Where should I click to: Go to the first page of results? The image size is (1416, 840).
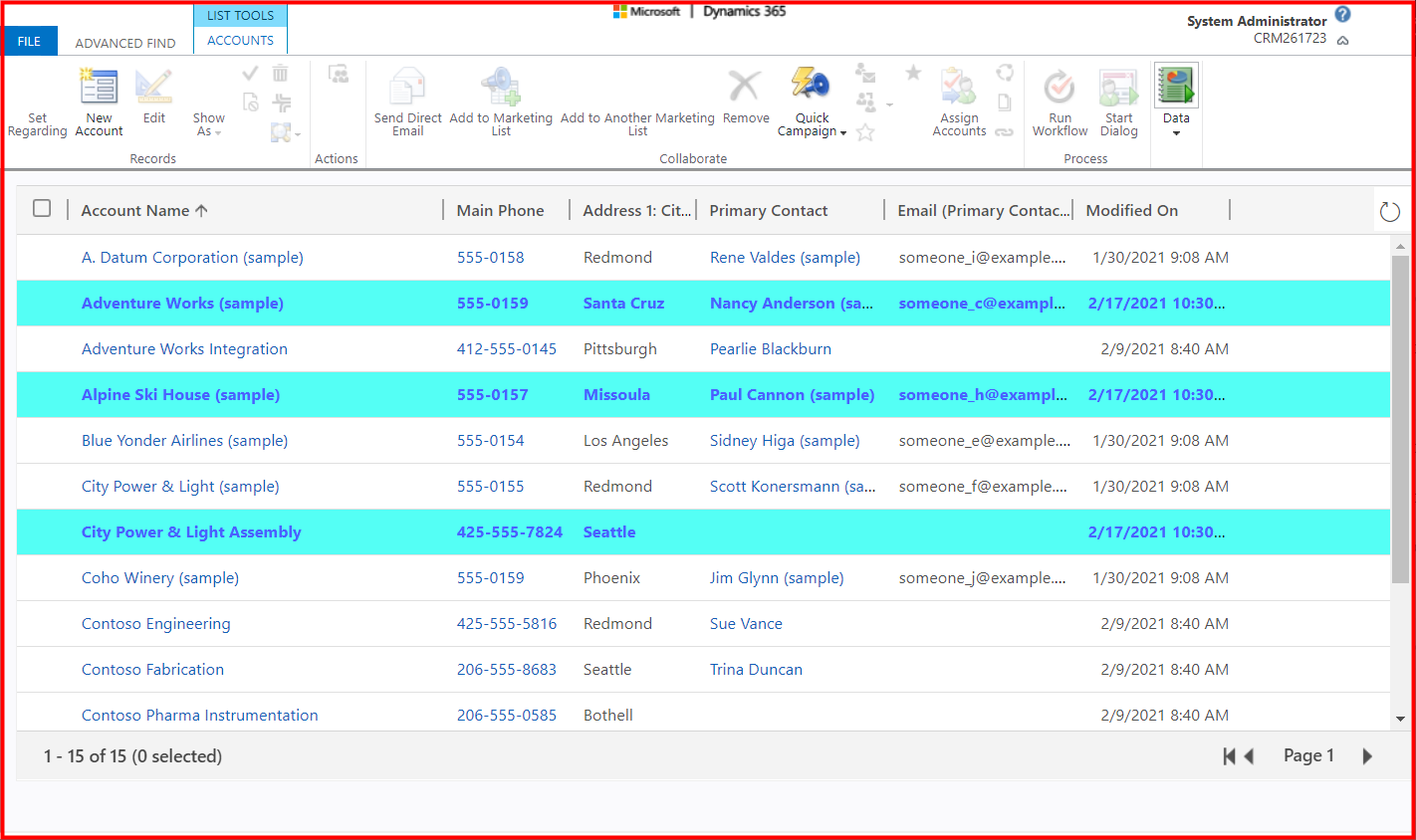(x=1229, y=756)
